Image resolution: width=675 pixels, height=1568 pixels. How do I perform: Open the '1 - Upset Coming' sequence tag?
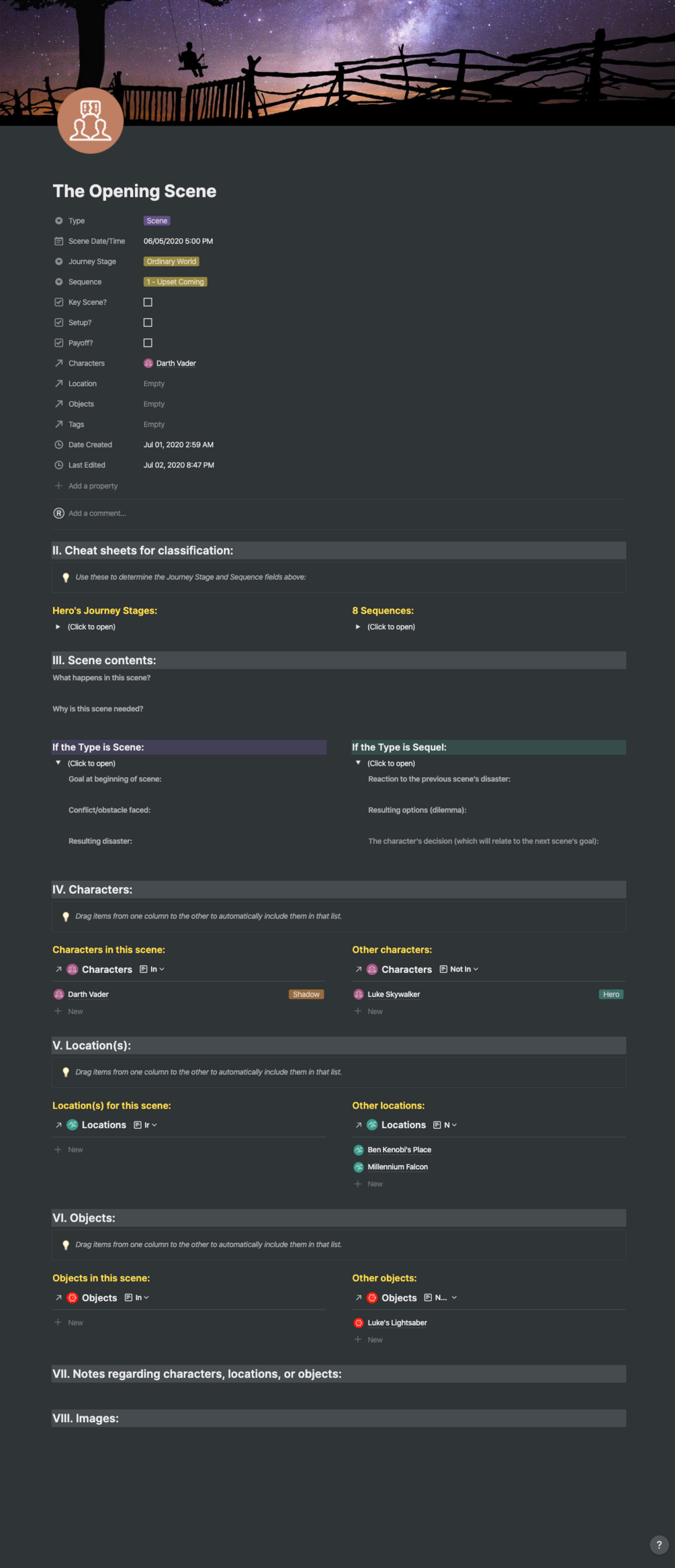pyautogui.click(x=175, y=282)
